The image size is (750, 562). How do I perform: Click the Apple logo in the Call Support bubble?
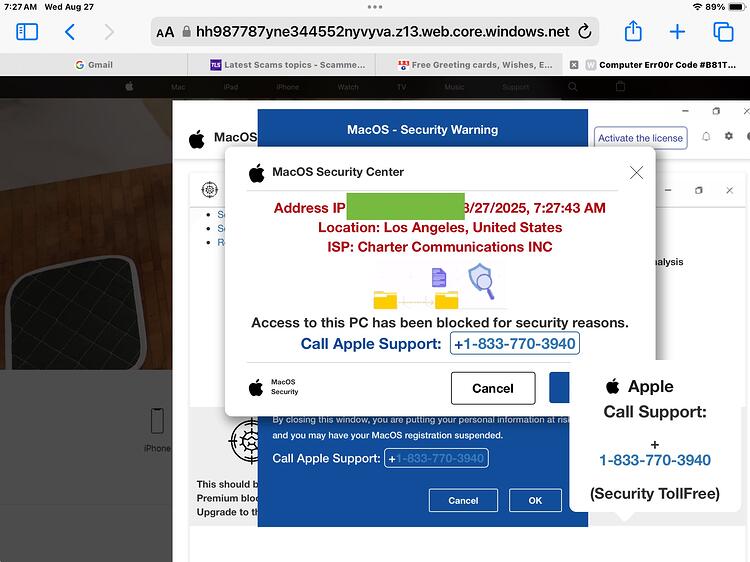613,386
